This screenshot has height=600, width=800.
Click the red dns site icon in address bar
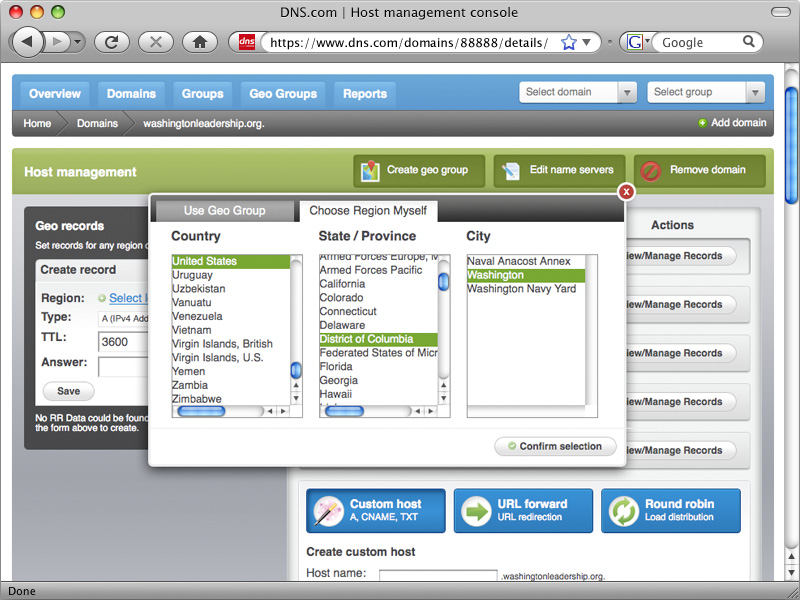coord(247,42)
